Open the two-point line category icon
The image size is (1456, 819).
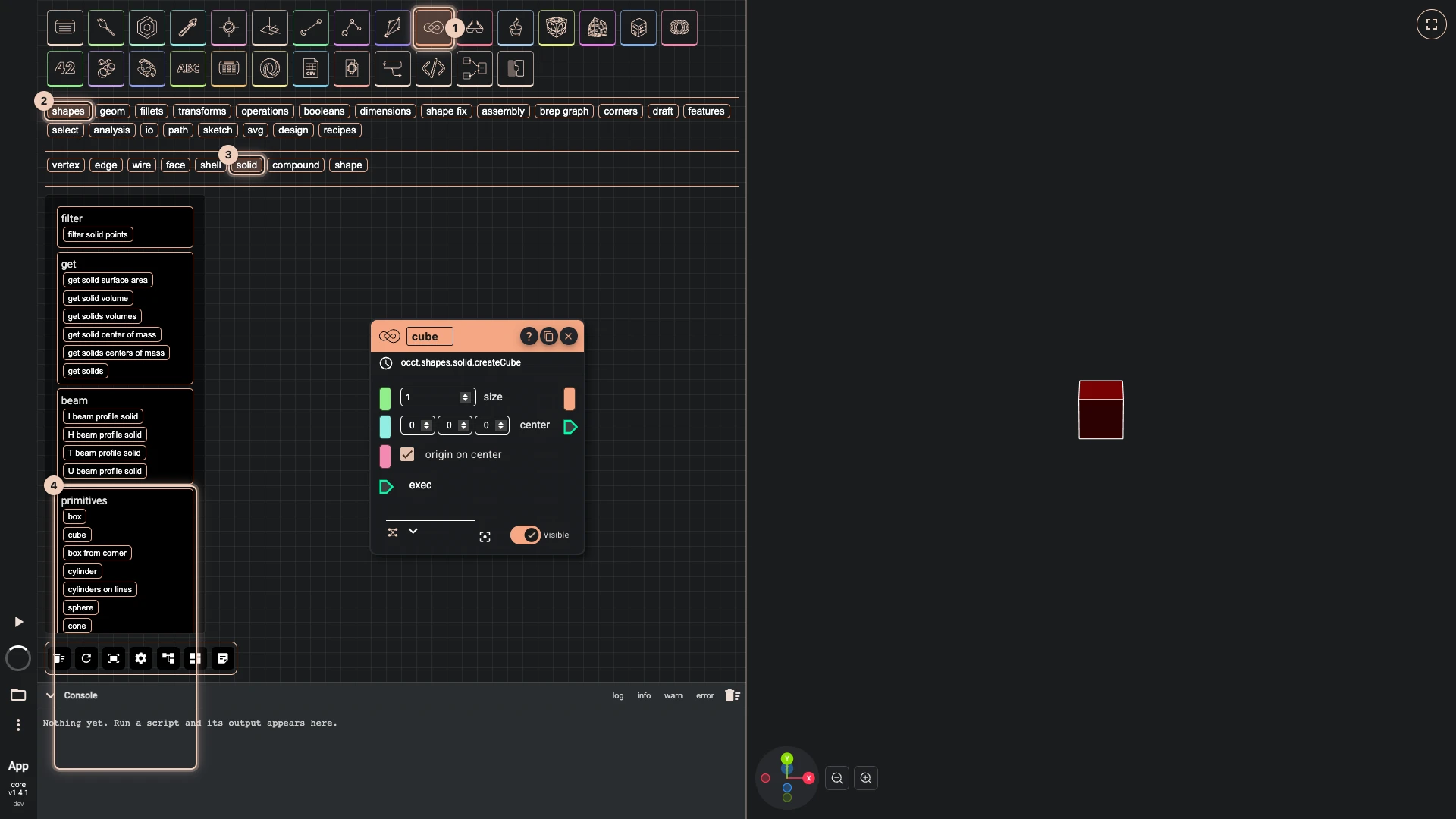(311, 28)
